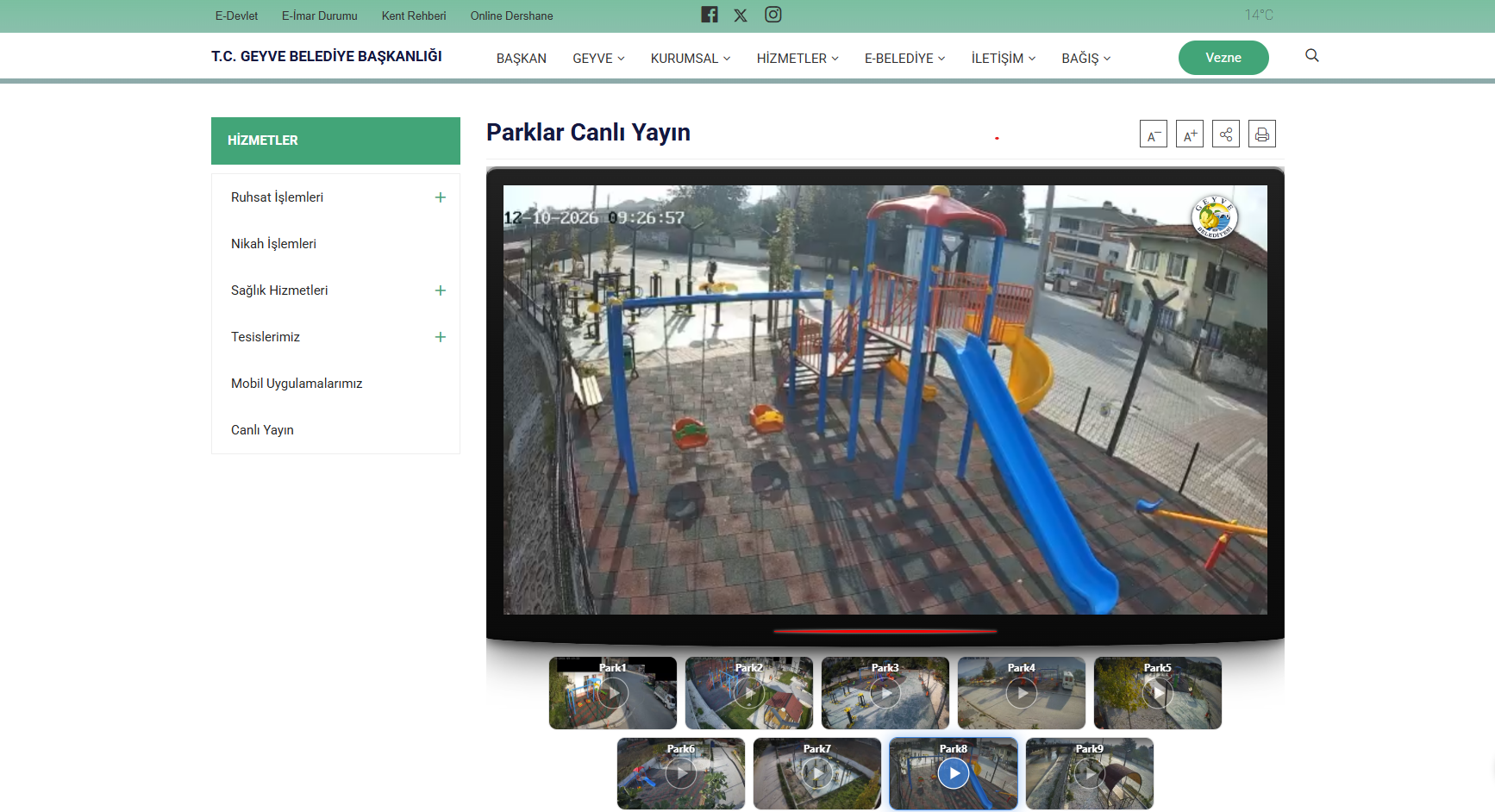Open the E-Devlet link
The image size is (1495, 812).
pos(236,16)
